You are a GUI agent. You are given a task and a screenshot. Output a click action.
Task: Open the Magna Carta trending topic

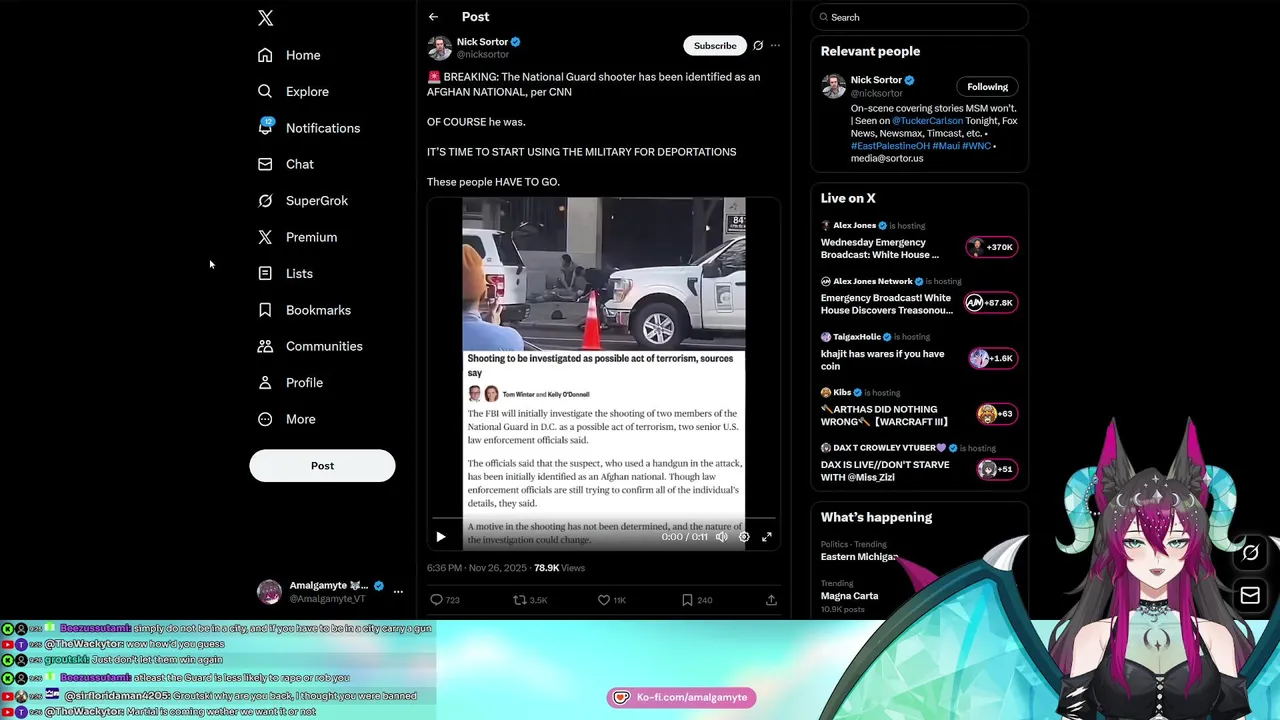click(x=849, y=596)
